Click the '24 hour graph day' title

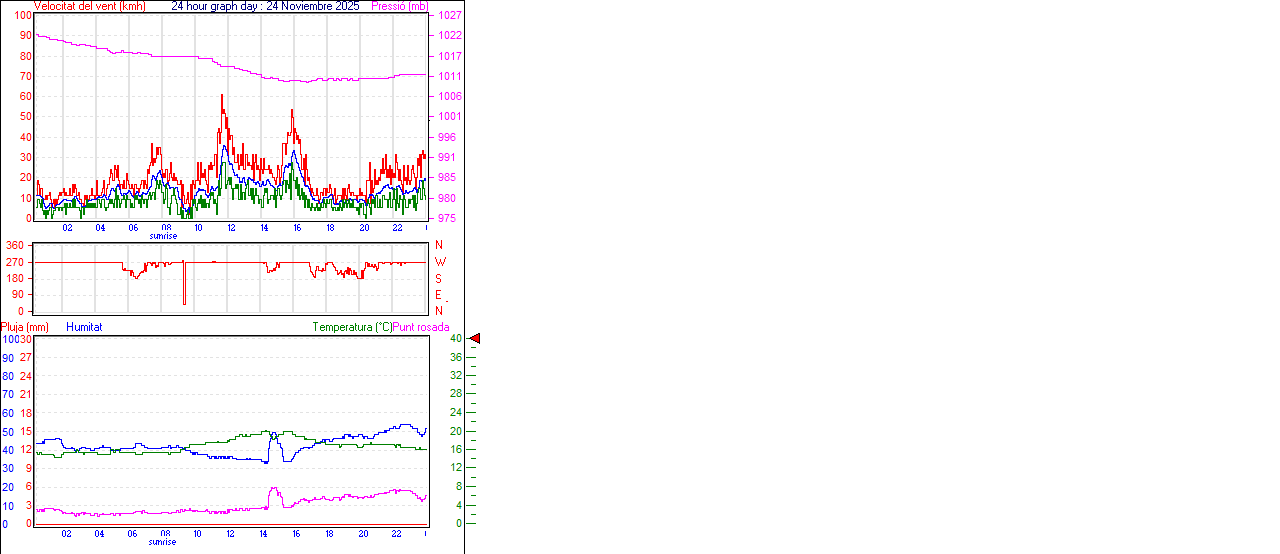[216, 6]
